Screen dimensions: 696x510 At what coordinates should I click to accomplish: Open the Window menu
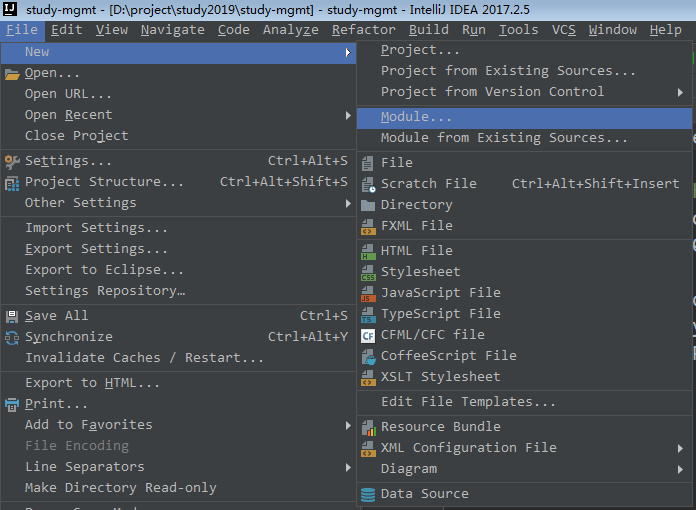pyautogui.click(x=613, y=30)
